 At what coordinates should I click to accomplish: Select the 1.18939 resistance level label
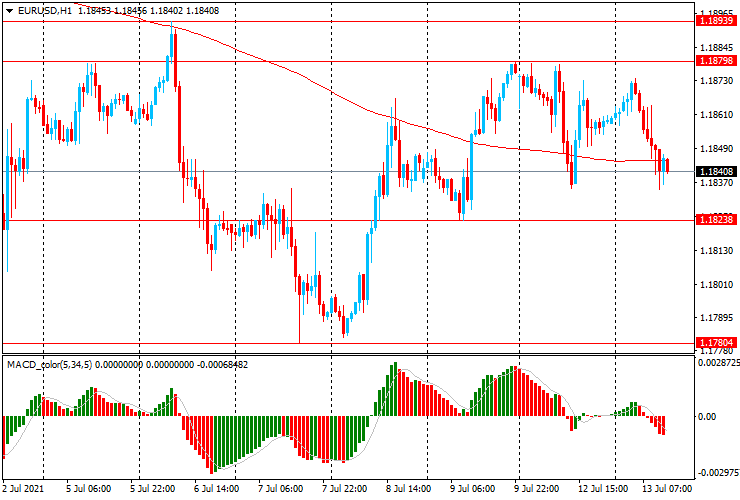coord(716,20)
